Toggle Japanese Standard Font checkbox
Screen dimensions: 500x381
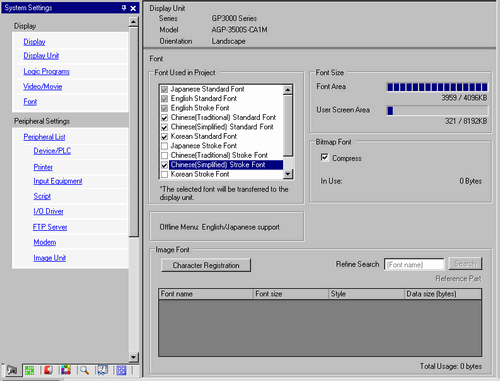tap(164, 89)
